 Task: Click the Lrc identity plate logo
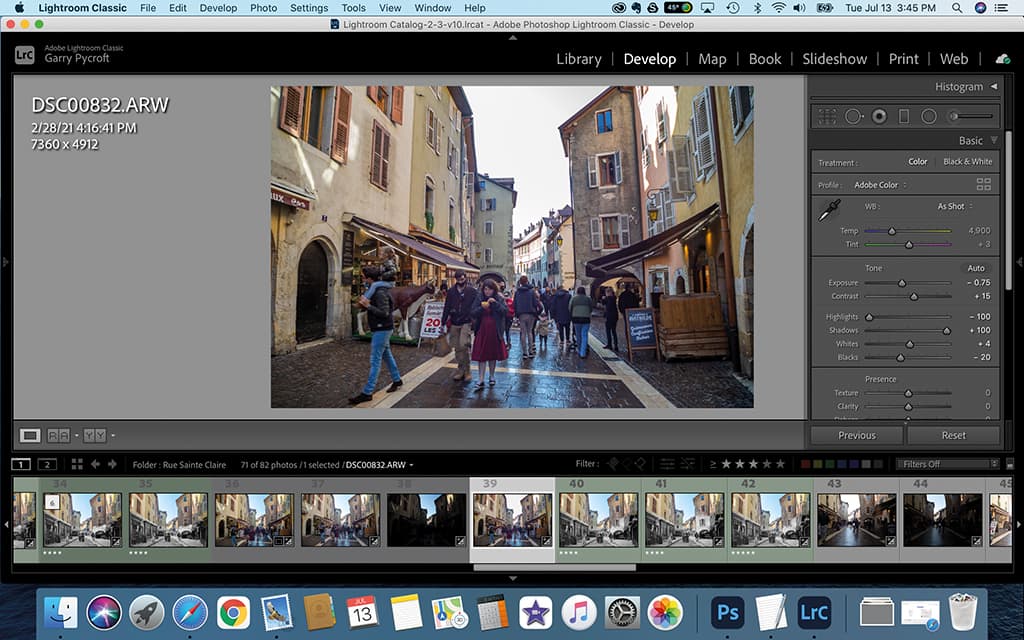[x=24, y=54]
